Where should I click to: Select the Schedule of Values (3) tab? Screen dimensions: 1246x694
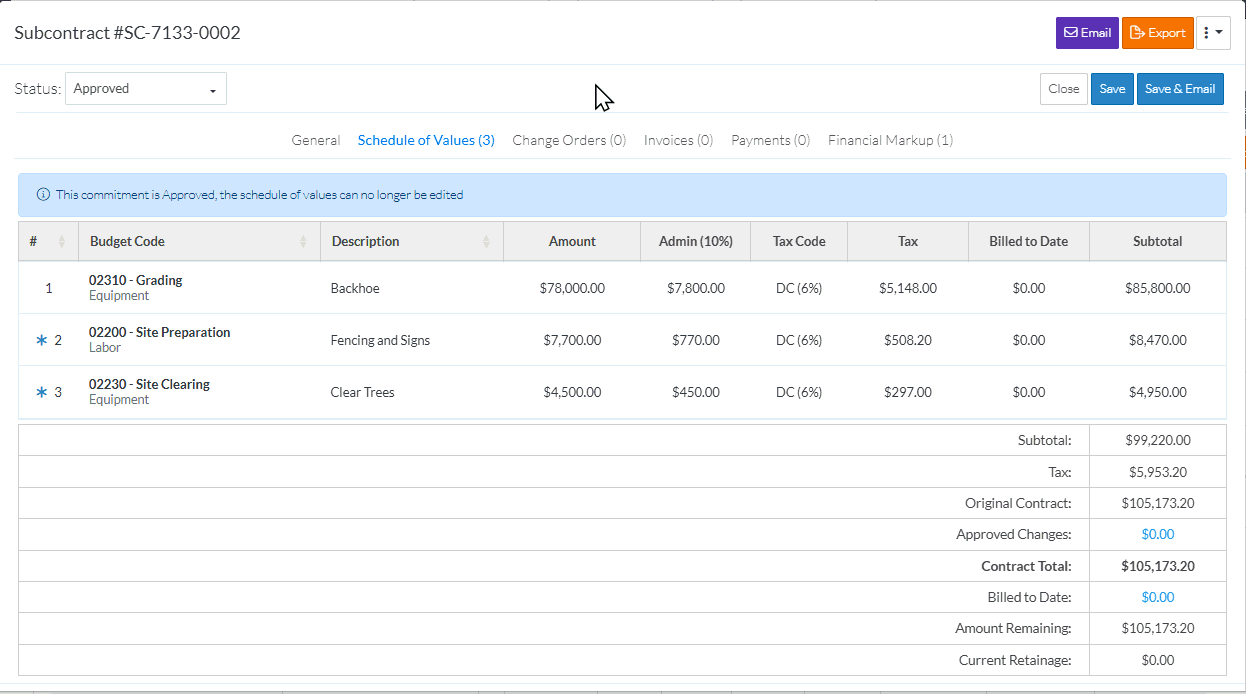tap(426, 141)
